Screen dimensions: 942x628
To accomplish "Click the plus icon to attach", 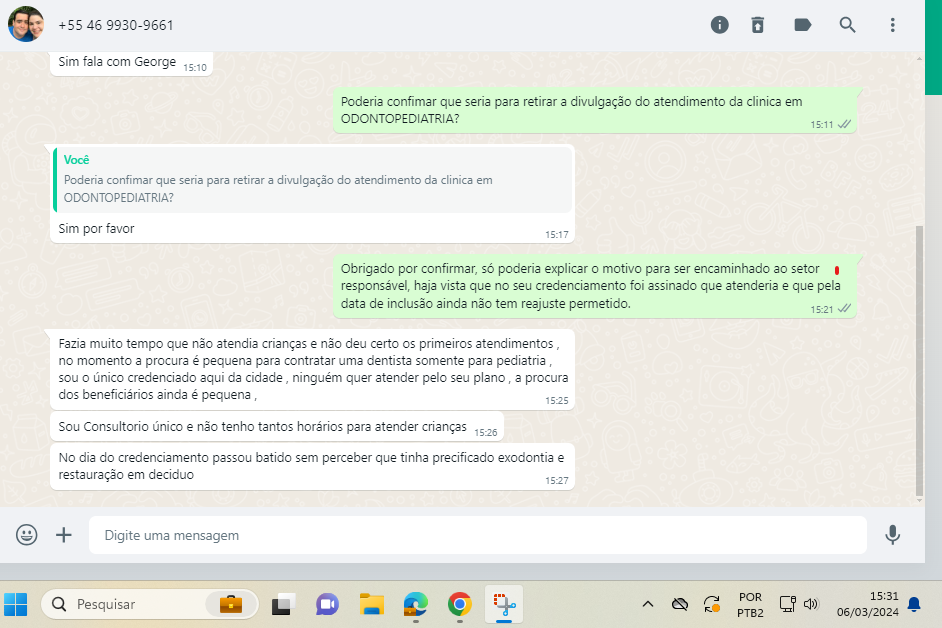I will tap(64, 535).
